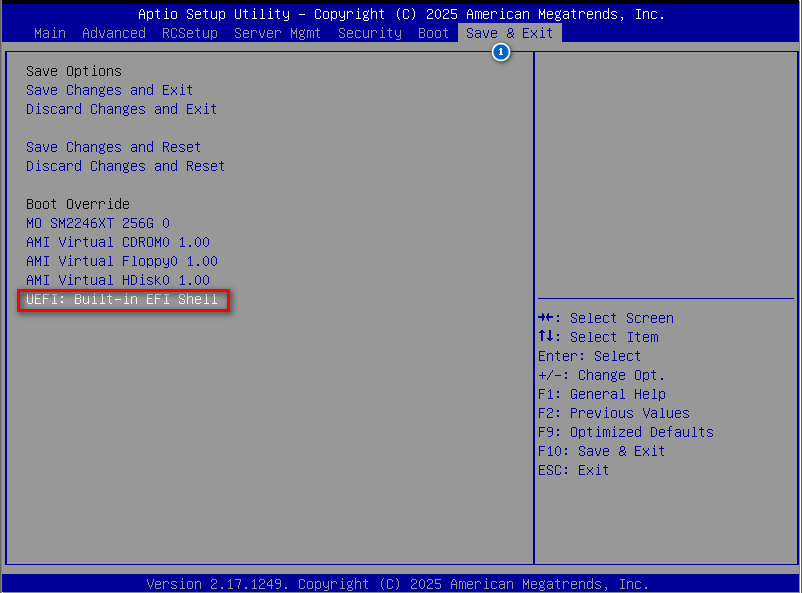Click the Save & Exit tab
The width and height of the screenshot is (802, 593).
click(510, 33)
